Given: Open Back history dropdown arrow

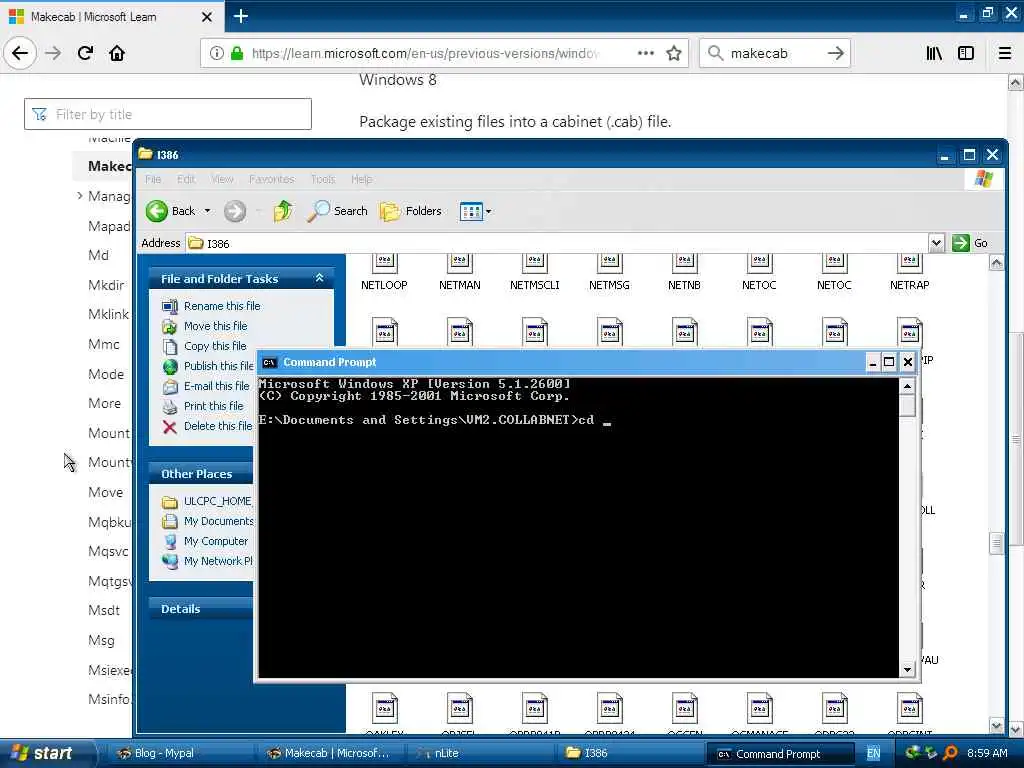Looking at the screenshot, I should (207, 211).
